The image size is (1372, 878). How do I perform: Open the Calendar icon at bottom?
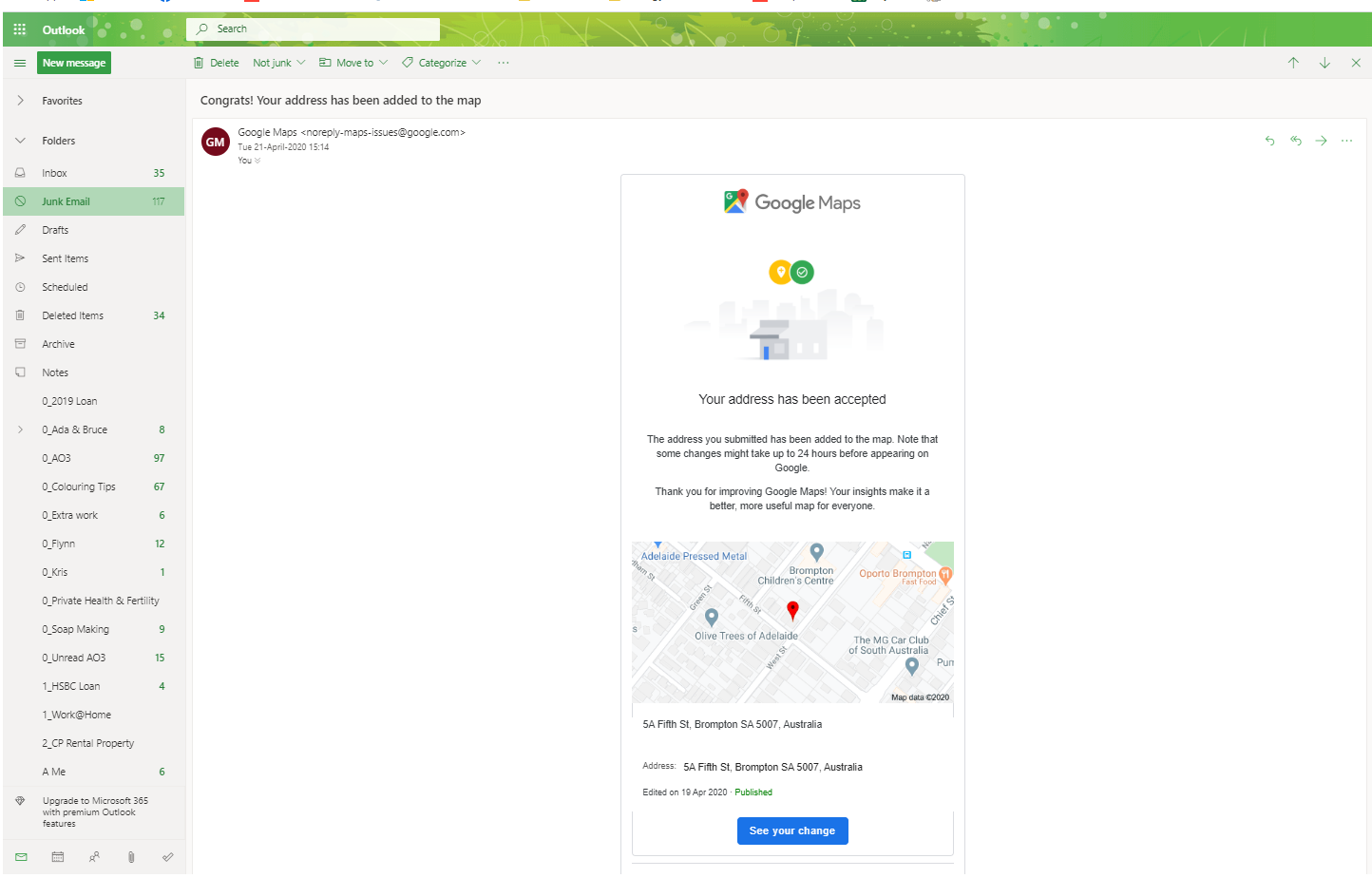[58, 857]
